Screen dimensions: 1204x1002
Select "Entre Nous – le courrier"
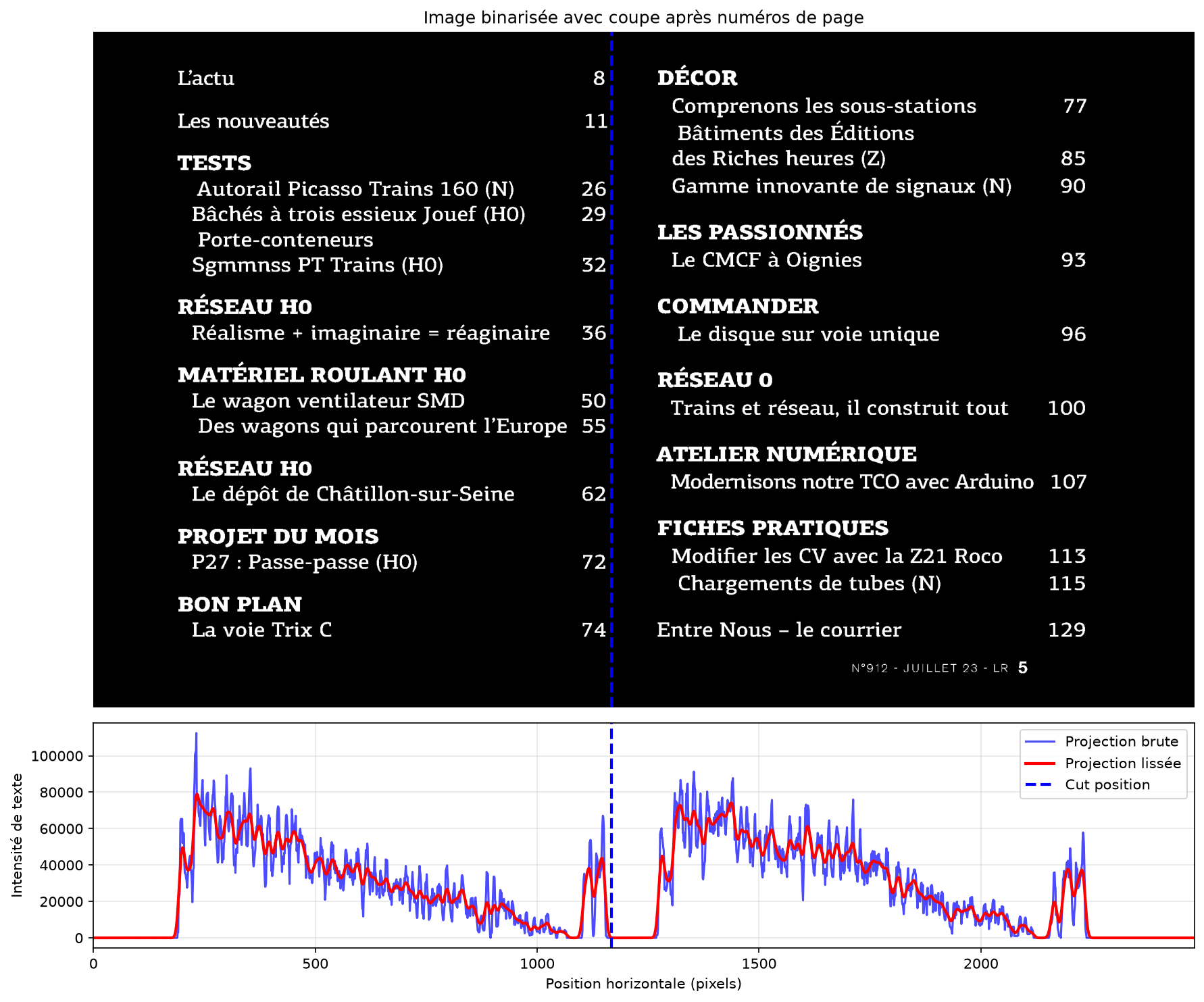pos(779,630)
